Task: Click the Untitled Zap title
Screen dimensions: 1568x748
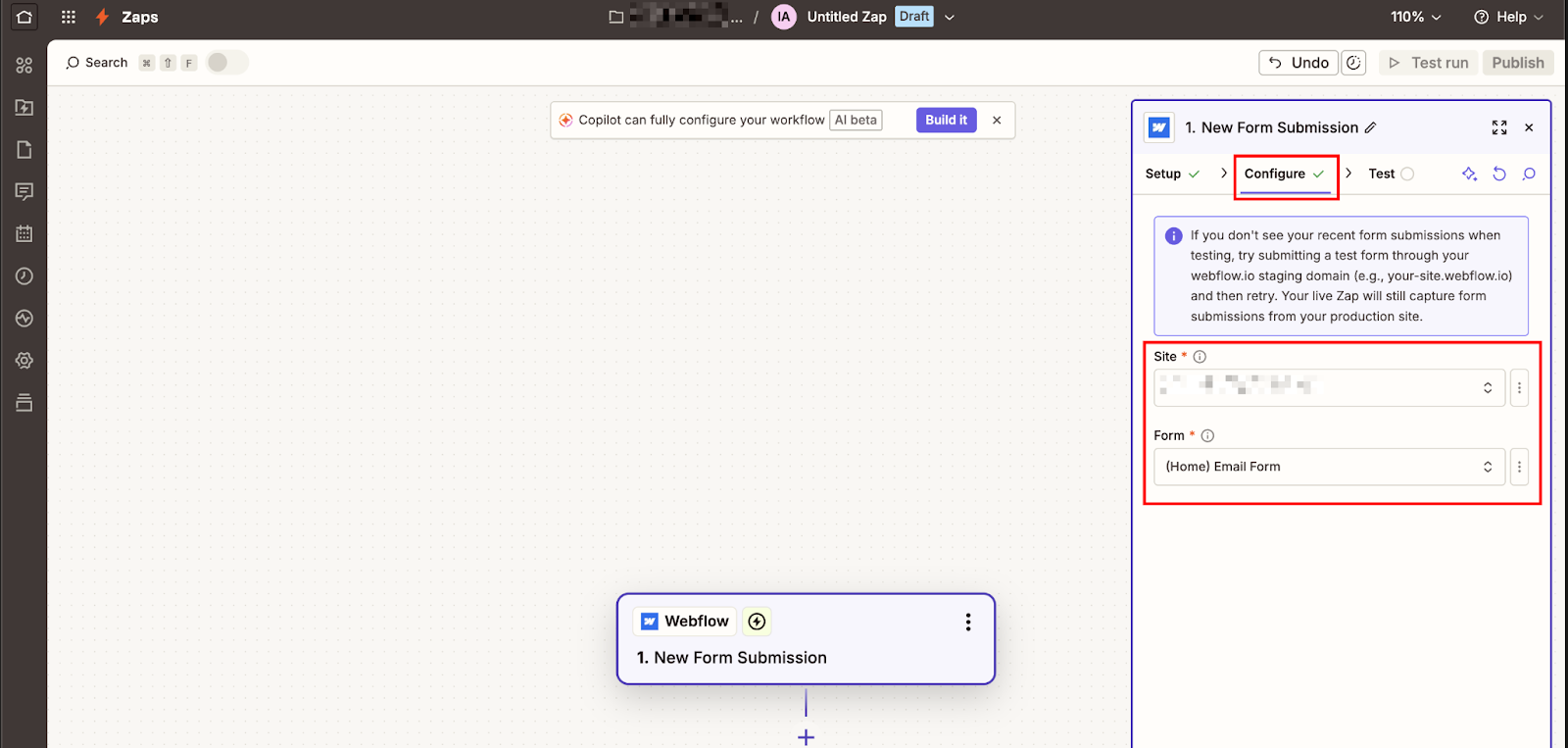Action: coord(847,17)
